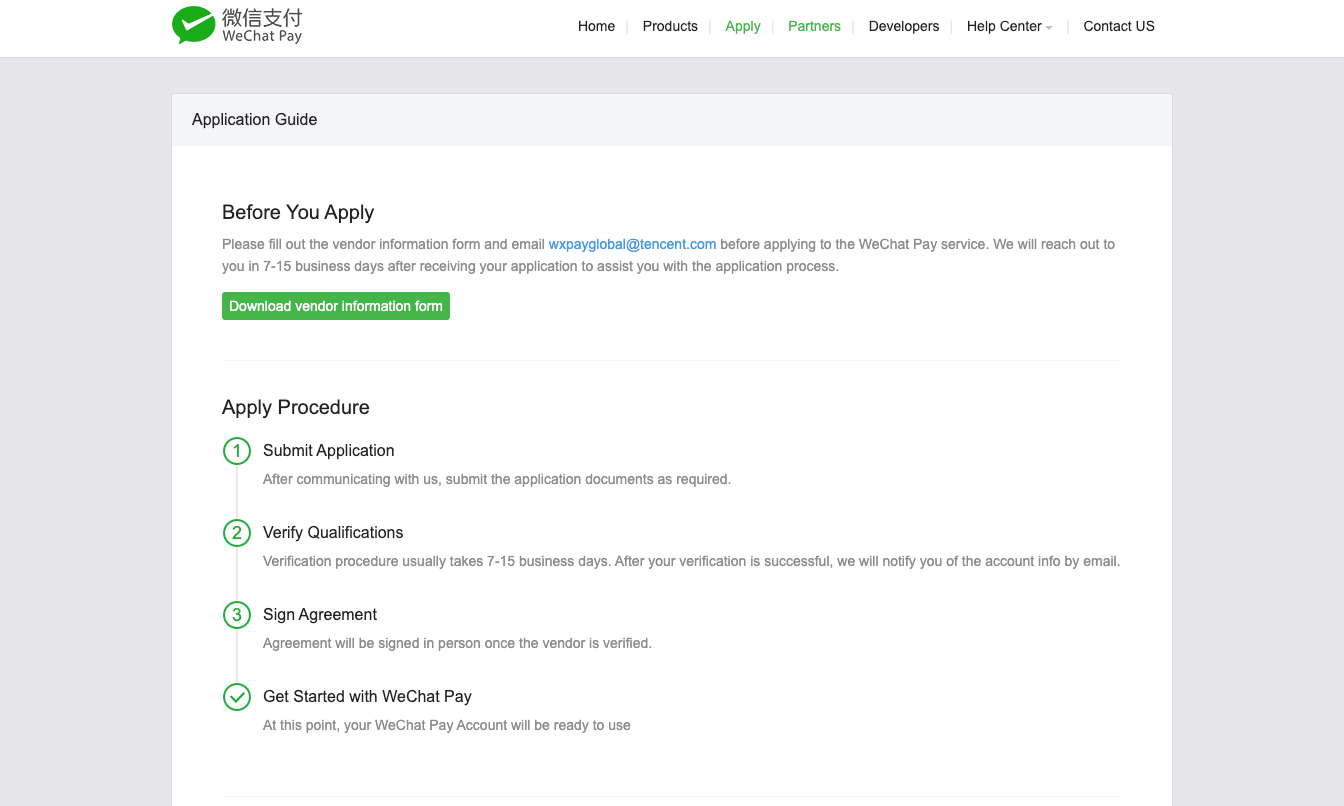Click the WeChat Pay logo icon
This screenshot has height=806, width=1344.
click(194, 25)
